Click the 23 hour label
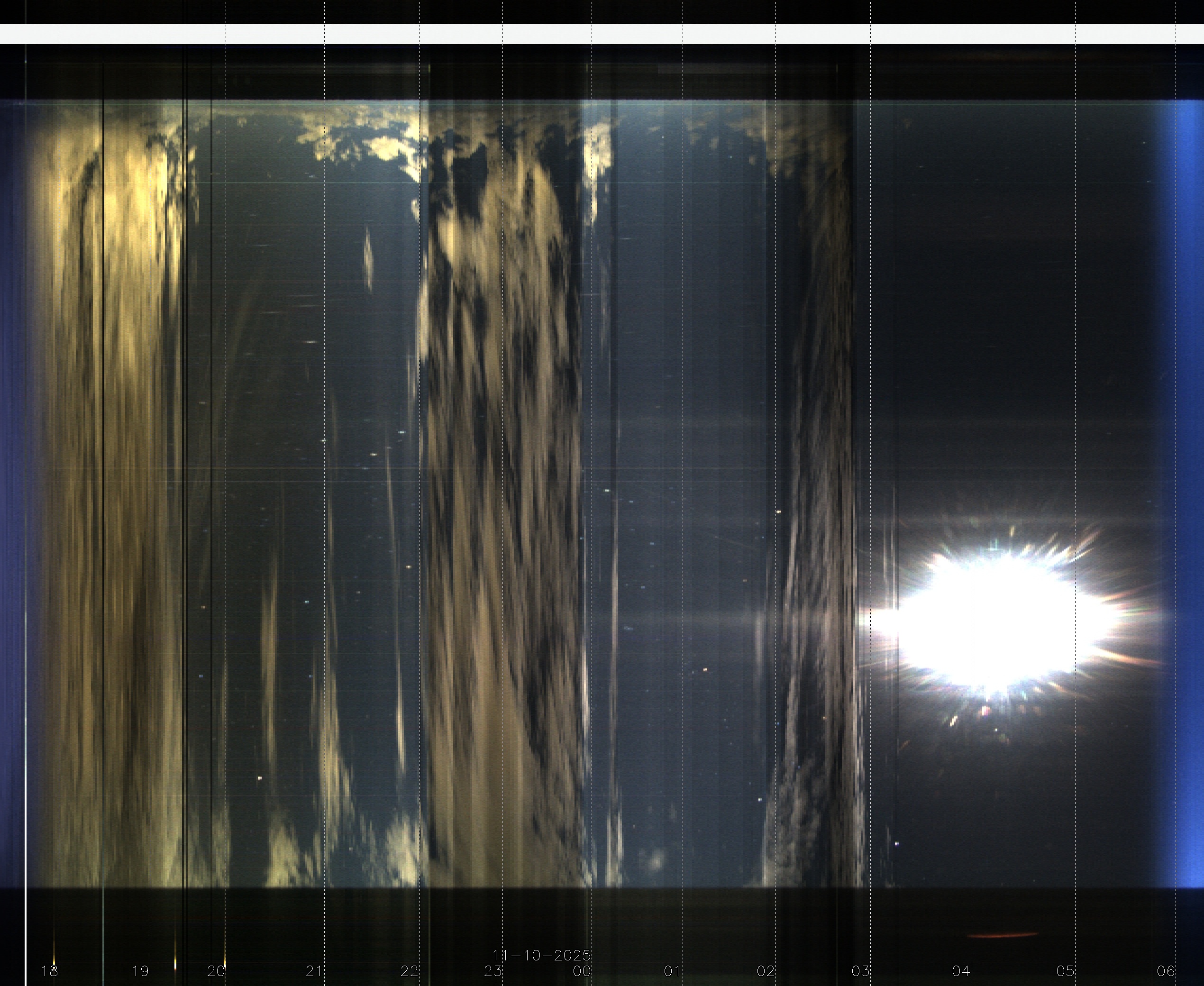The height and width of the screenshot is (986, 1204). (493, 971)
